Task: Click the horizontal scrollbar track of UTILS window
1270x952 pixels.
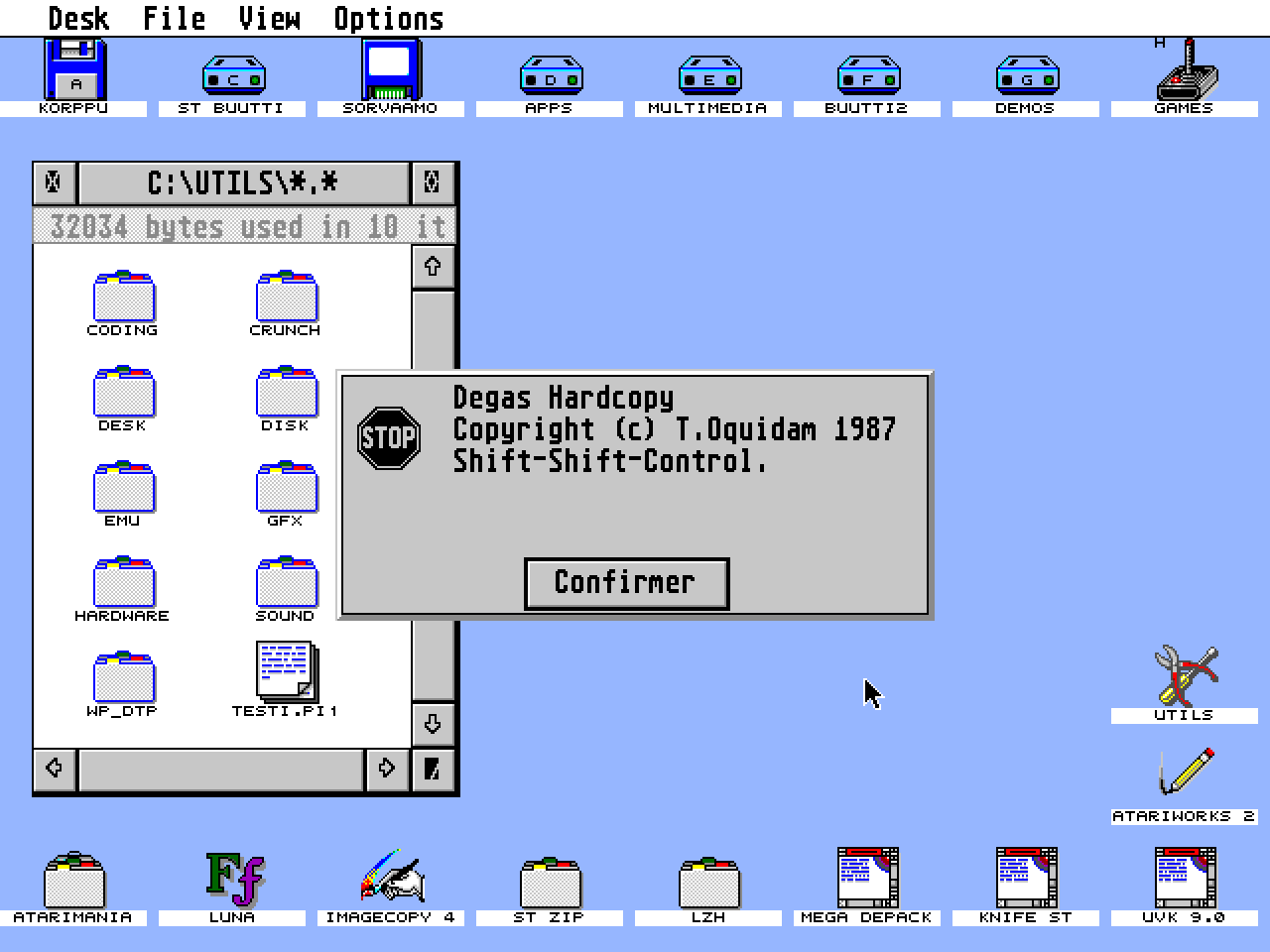Action: click(x=220, y=769)
